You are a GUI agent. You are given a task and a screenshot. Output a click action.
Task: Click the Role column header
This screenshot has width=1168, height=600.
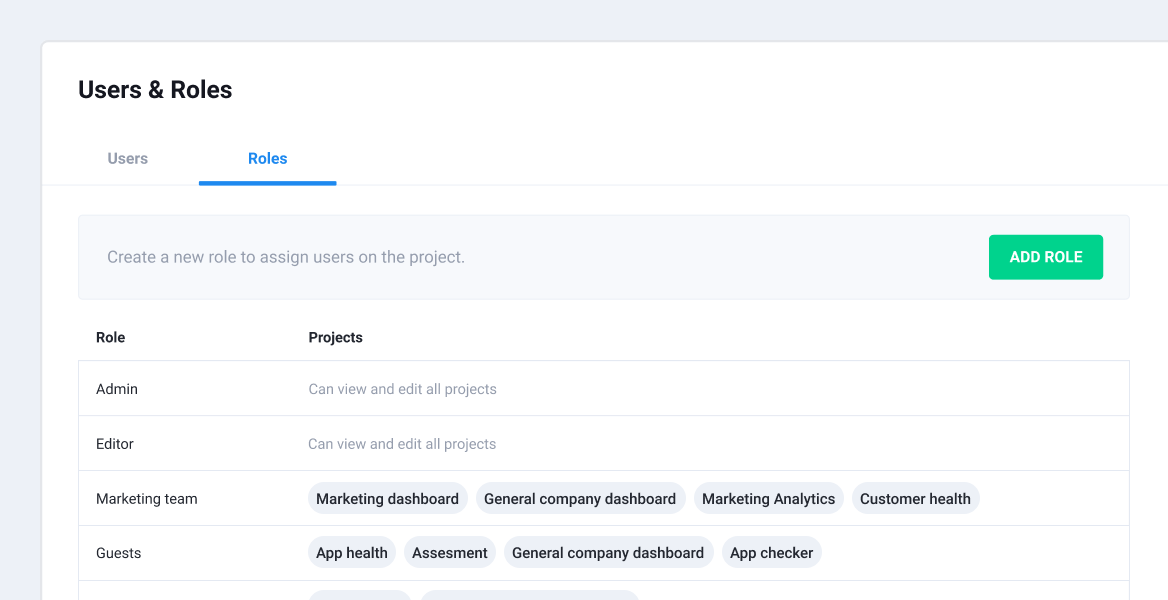[x=110, y=337]
